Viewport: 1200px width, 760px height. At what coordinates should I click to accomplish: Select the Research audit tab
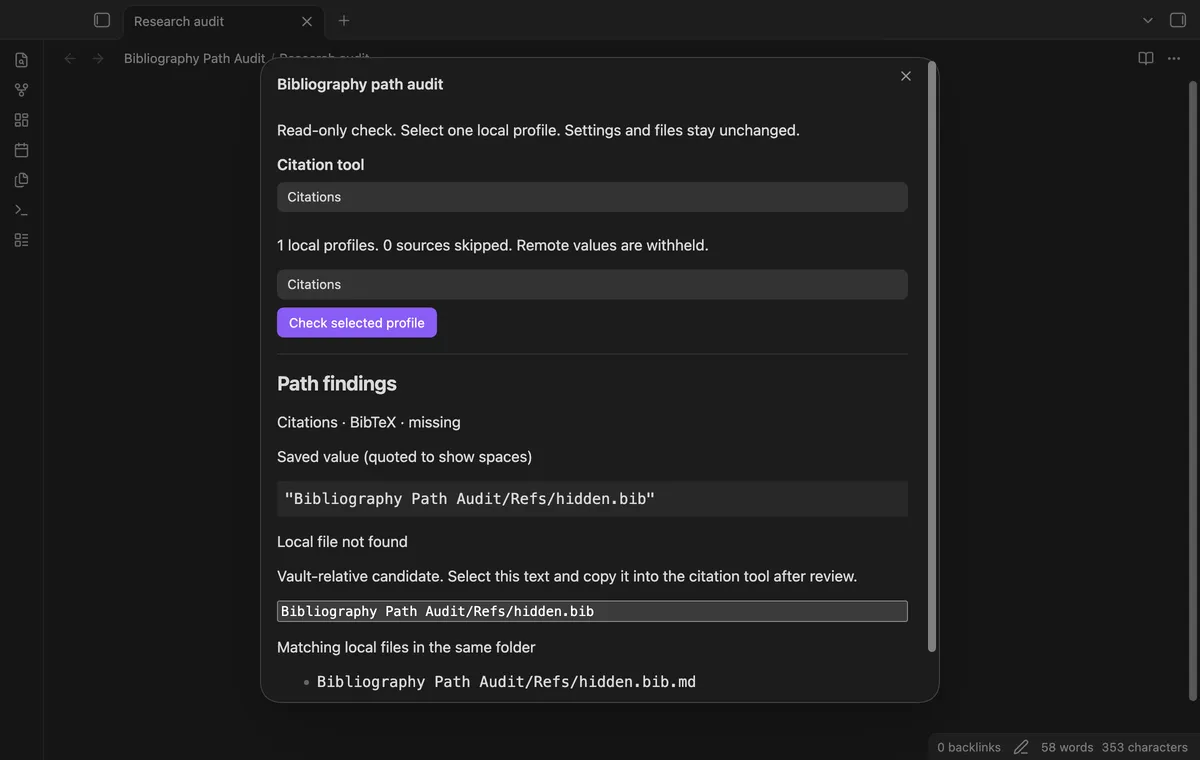click(x=223, y=21)
